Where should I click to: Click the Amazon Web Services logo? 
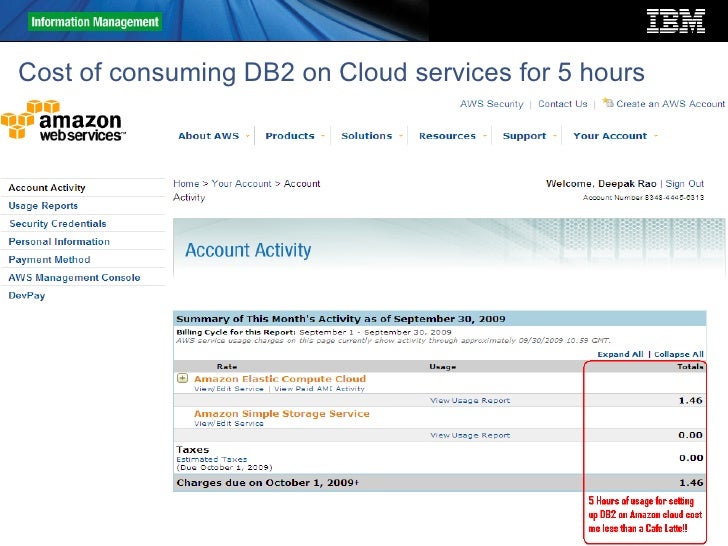63,121
